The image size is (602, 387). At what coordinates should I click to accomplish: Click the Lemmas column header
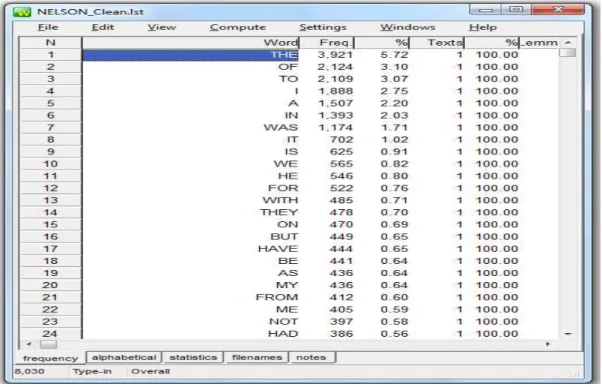pos(539,43)
